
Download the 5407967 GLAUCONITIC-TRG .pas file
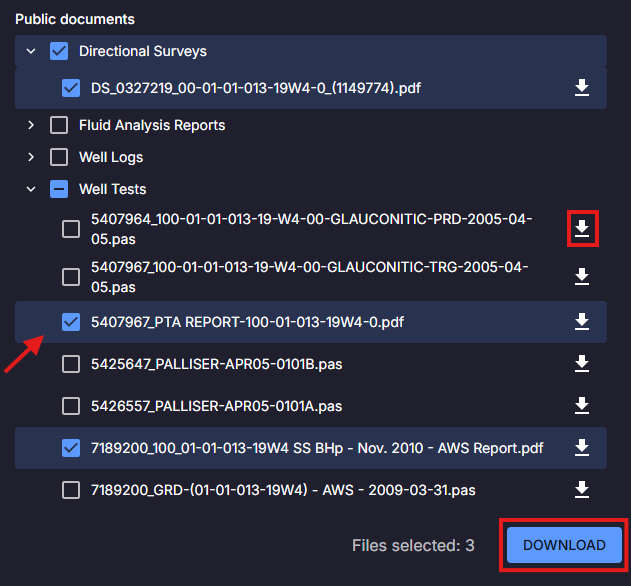(582, 276)
